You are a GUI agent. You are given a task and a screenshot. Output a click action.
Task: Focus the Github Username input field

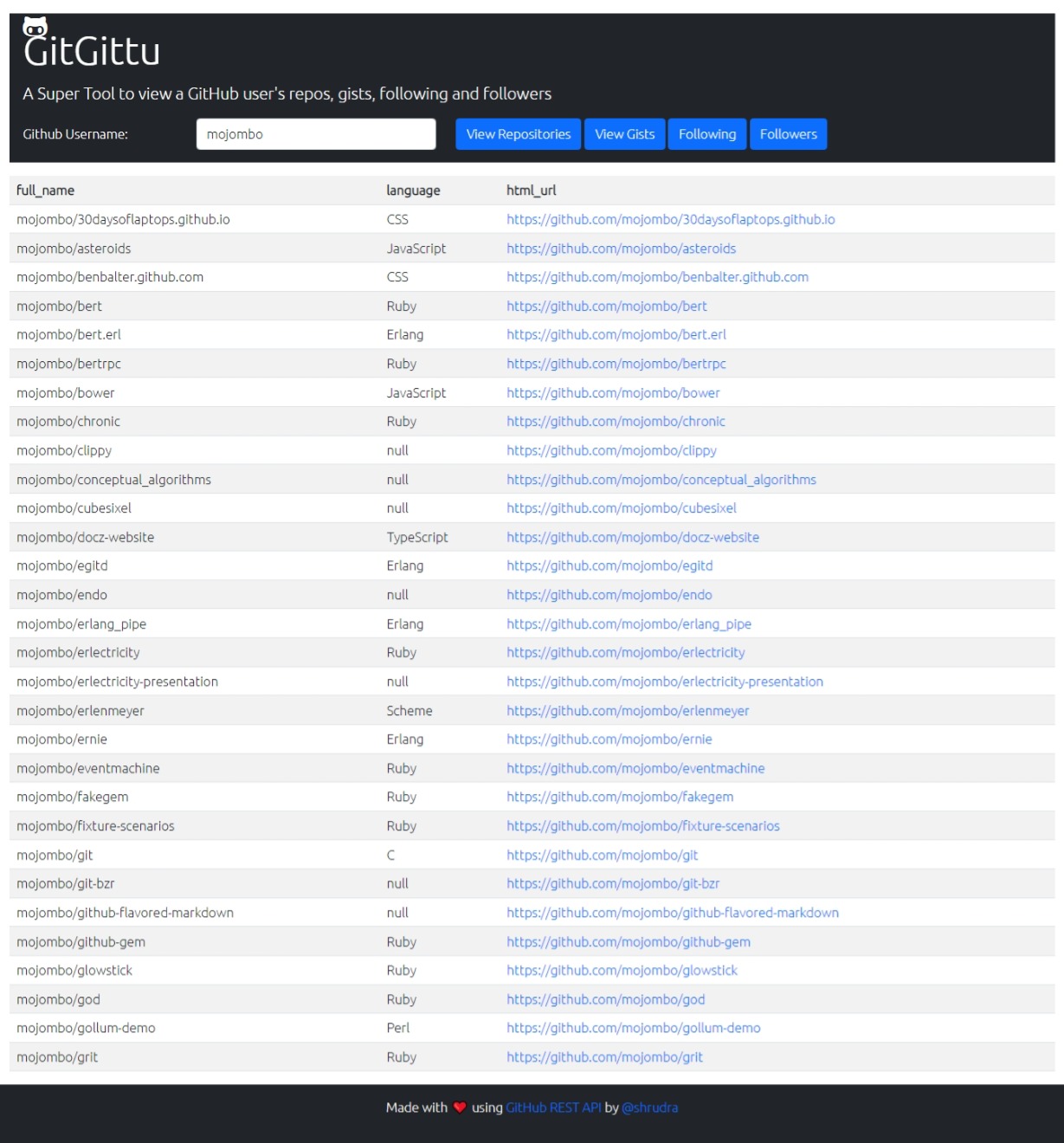(x=316, y=134)
